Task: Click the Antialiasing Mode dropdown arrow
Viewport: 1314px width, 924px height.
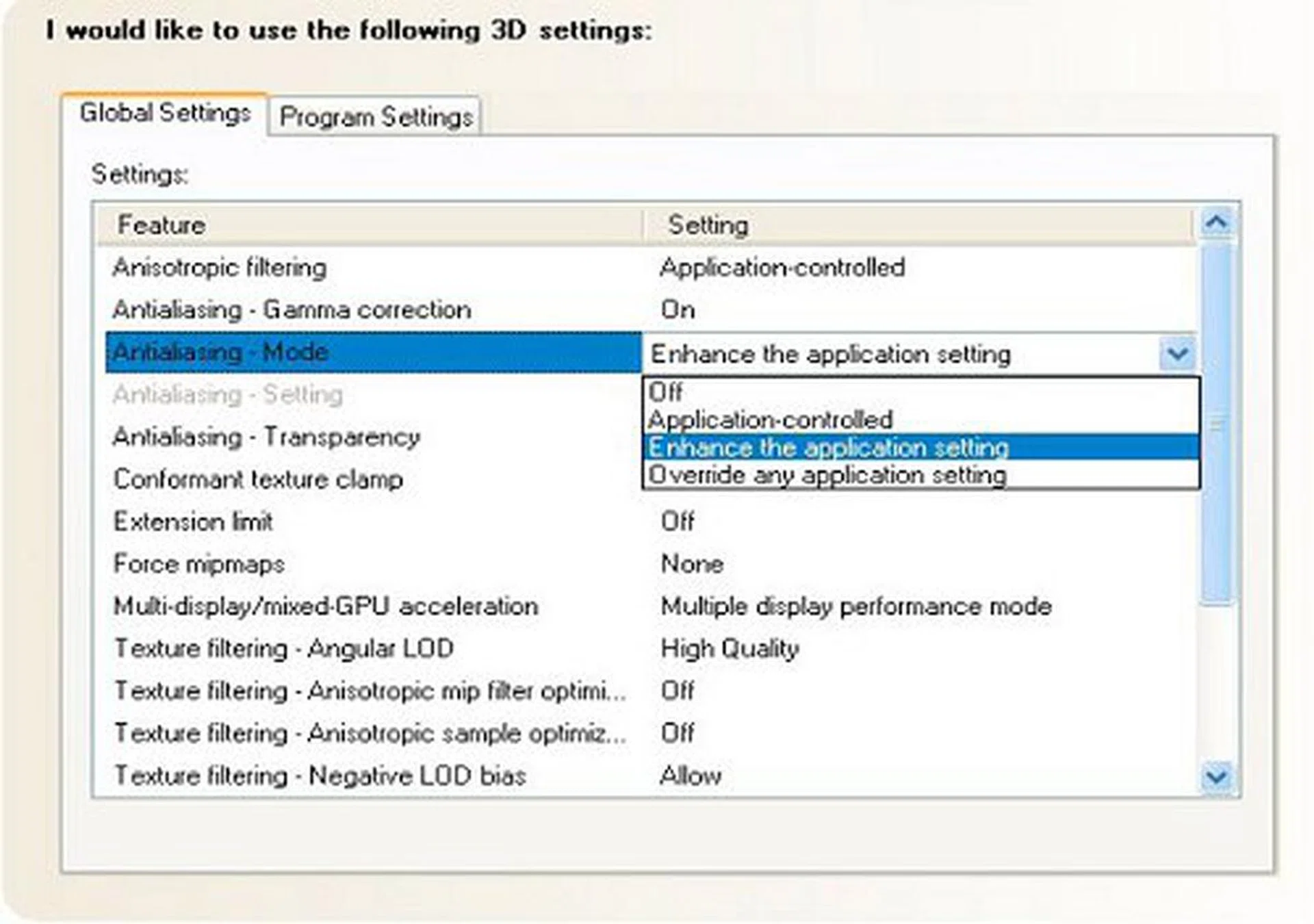Action: (x=1177, y=354)
